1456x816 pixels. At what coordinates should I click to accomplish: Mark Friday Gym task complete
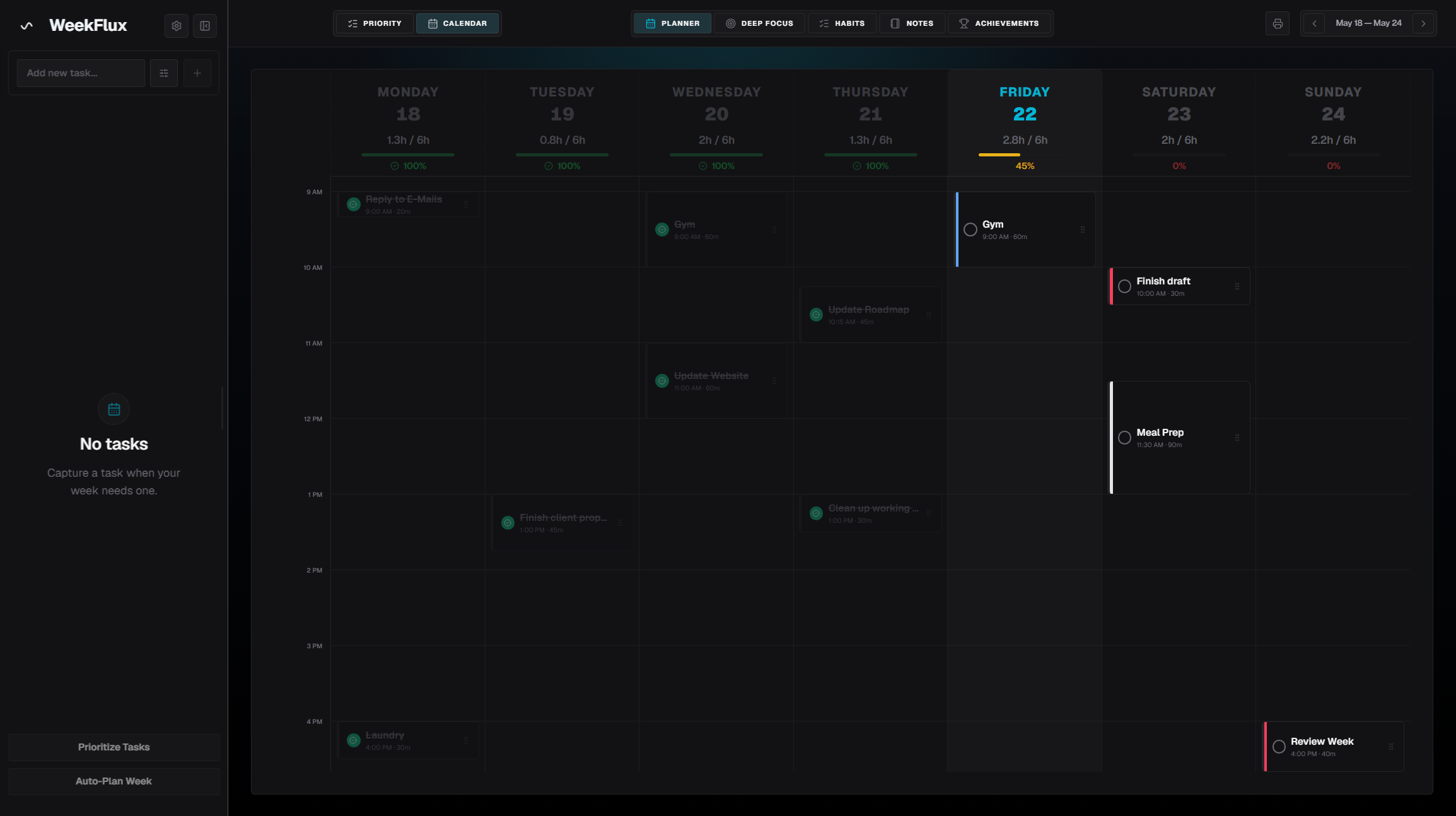pyautogui.click(x=970, y=230)
